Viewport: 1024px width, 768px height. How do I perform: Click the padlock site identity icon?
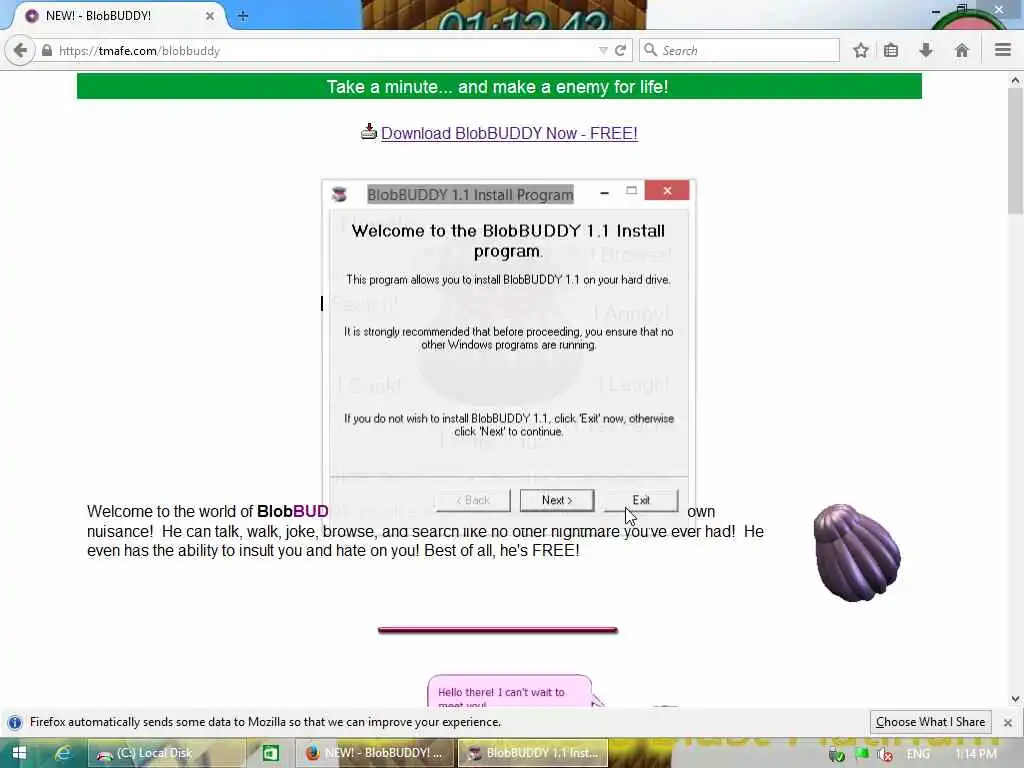pos(47,50)
